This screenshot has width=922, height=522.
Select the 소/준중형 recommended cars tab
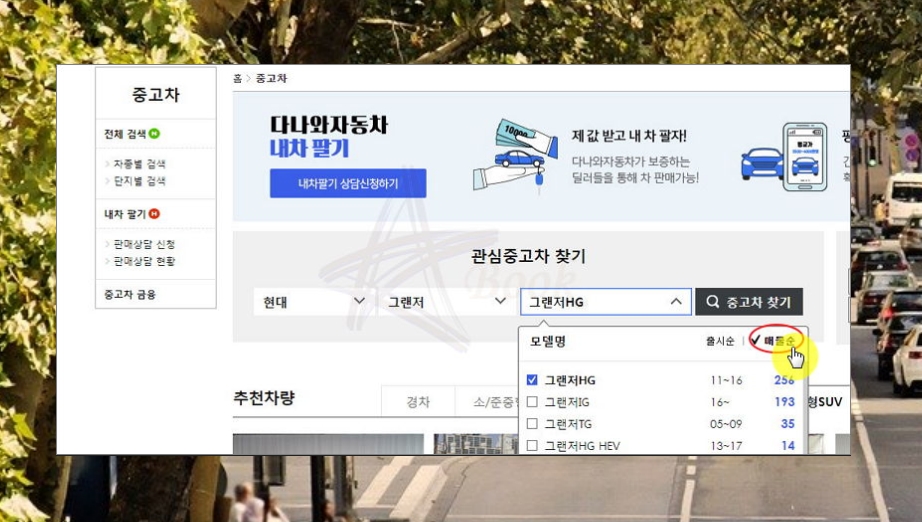(487, 401)
